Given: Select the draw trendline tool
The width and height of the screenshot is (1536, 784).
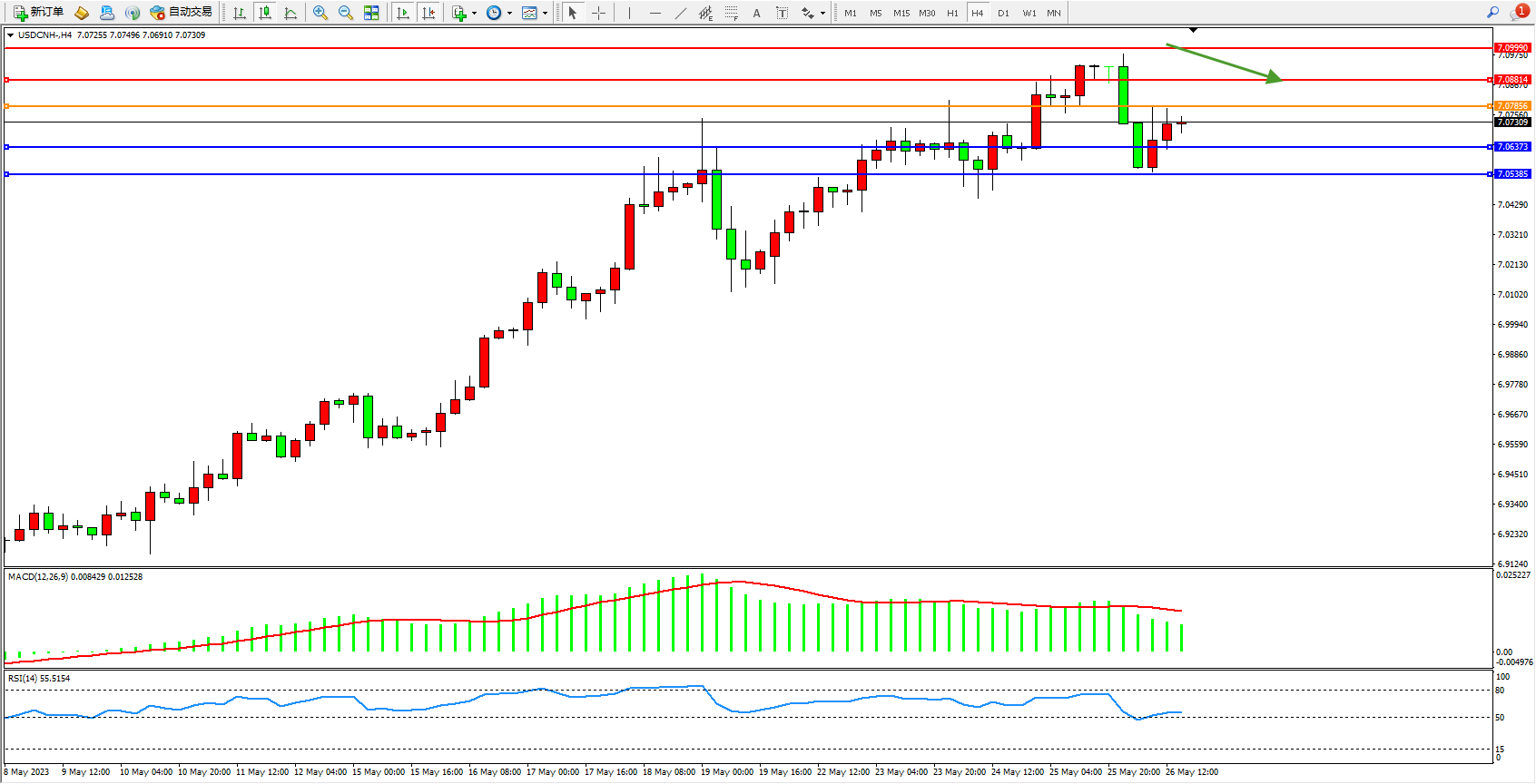Looking at the screenshot, I should (681, 13).
